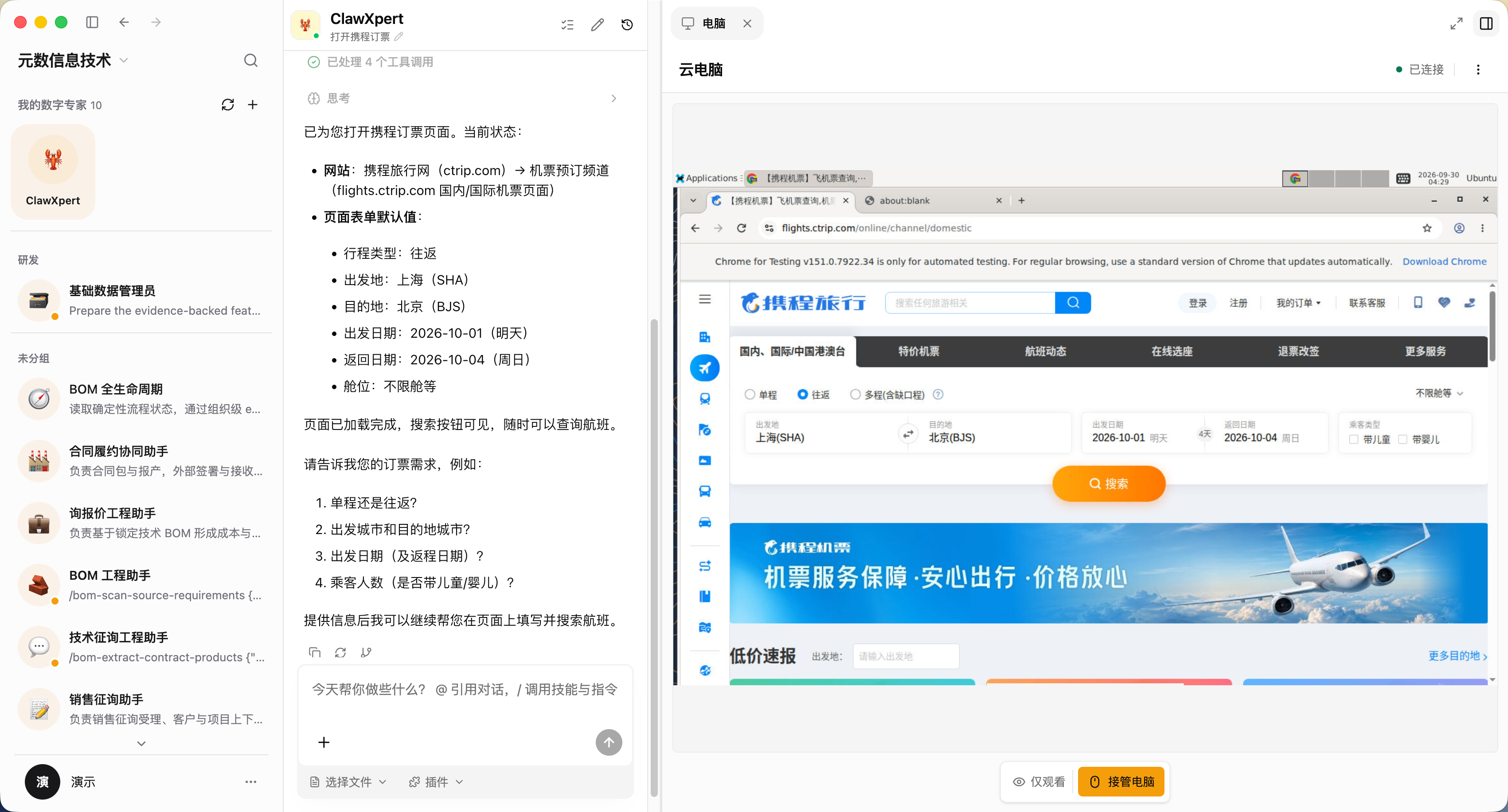The height and width of the screenshot is (812, 1508).
Task: Open the 我的订单 dropdown
Action: 1299,303
